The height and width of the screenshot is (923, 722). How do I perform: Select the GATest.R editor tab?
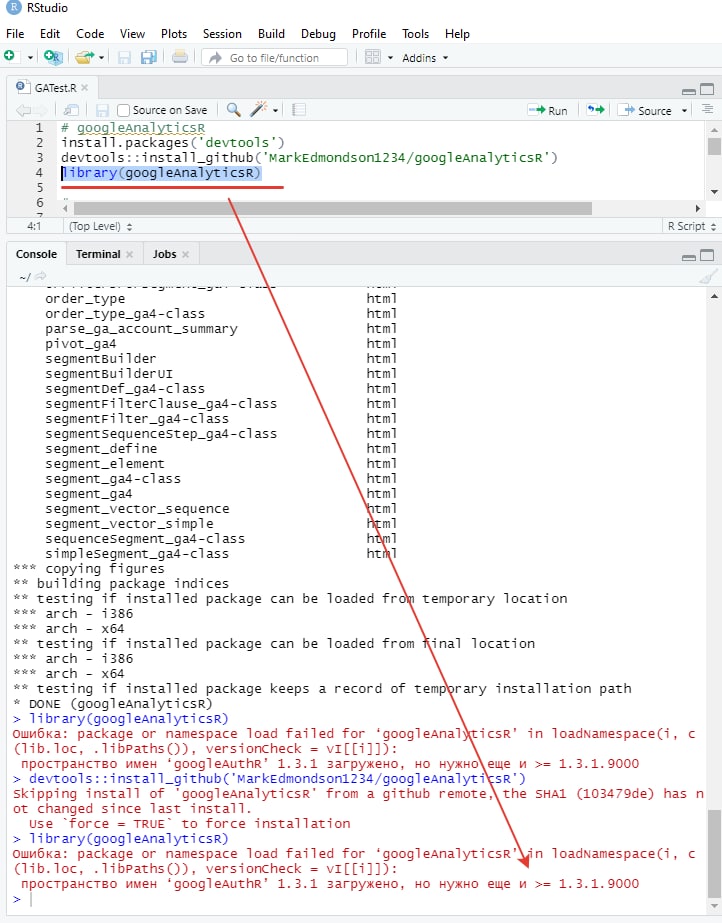click(51, 88)
